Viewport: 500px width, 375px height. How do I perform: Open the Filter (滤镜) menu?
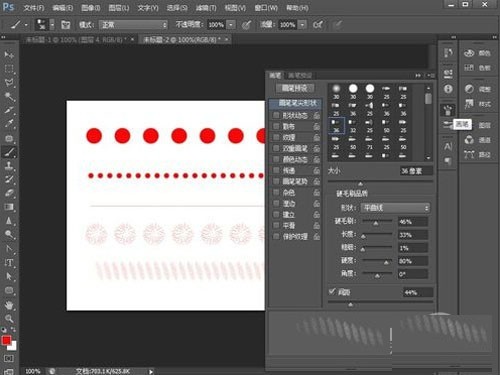(206, 8)
